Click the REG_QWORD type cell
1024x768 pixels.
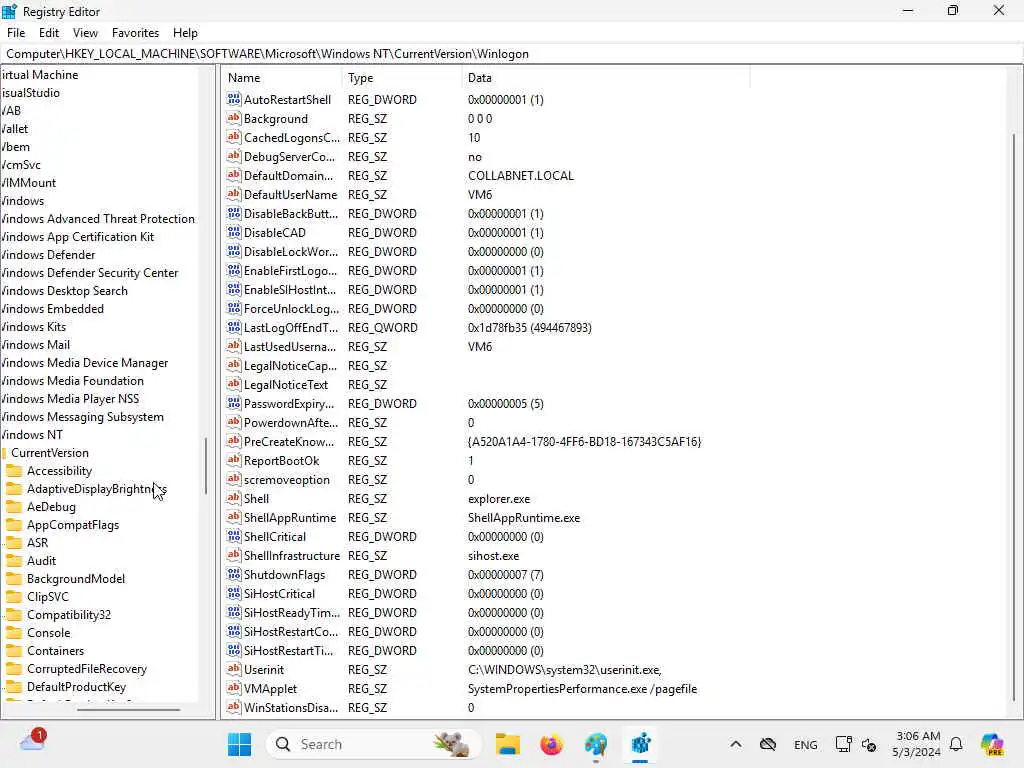pyautogui.click(x=382, y=328)
